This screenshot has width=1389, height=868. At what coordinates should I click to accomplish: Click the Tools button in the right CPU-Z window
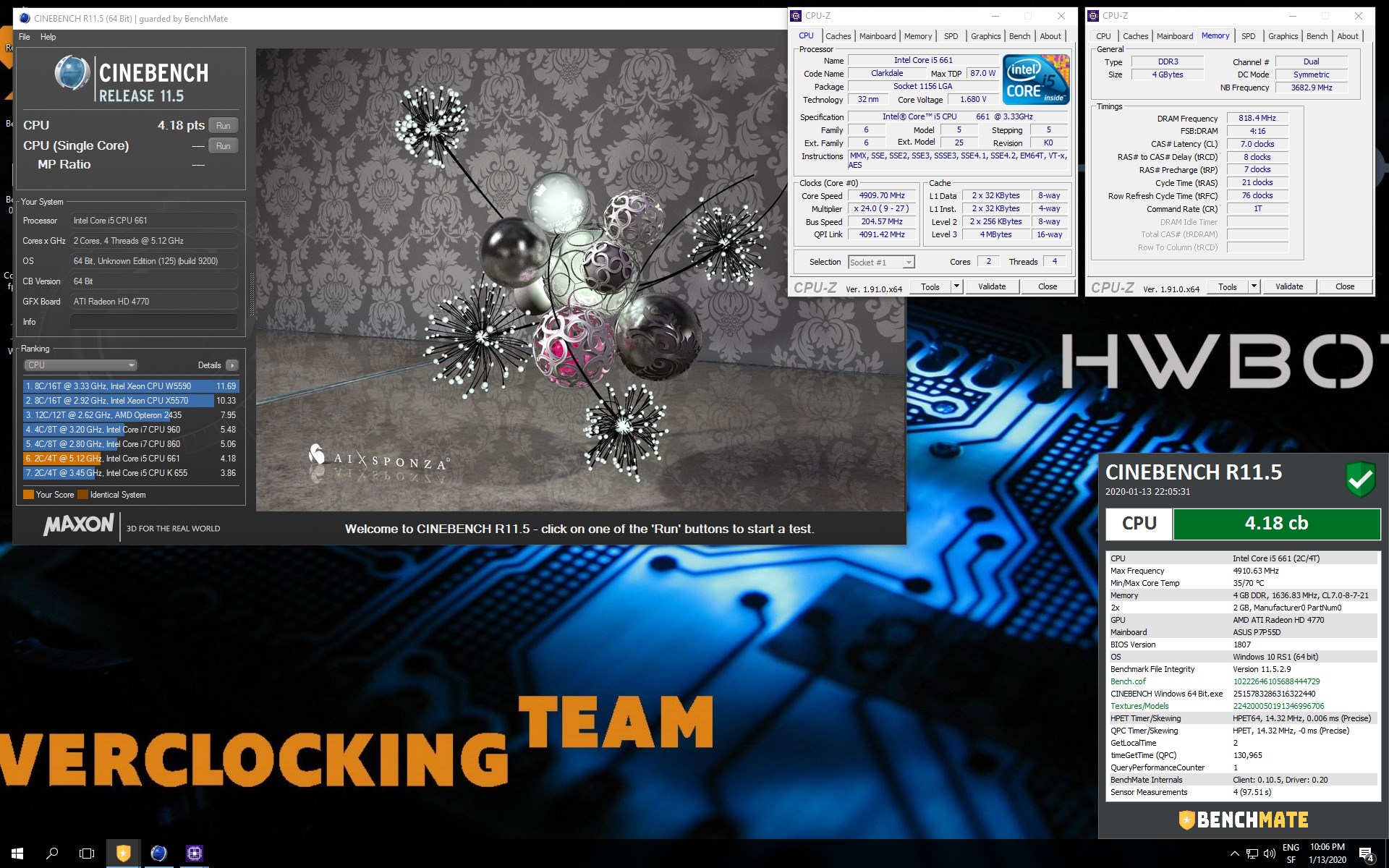(1228, 286)
